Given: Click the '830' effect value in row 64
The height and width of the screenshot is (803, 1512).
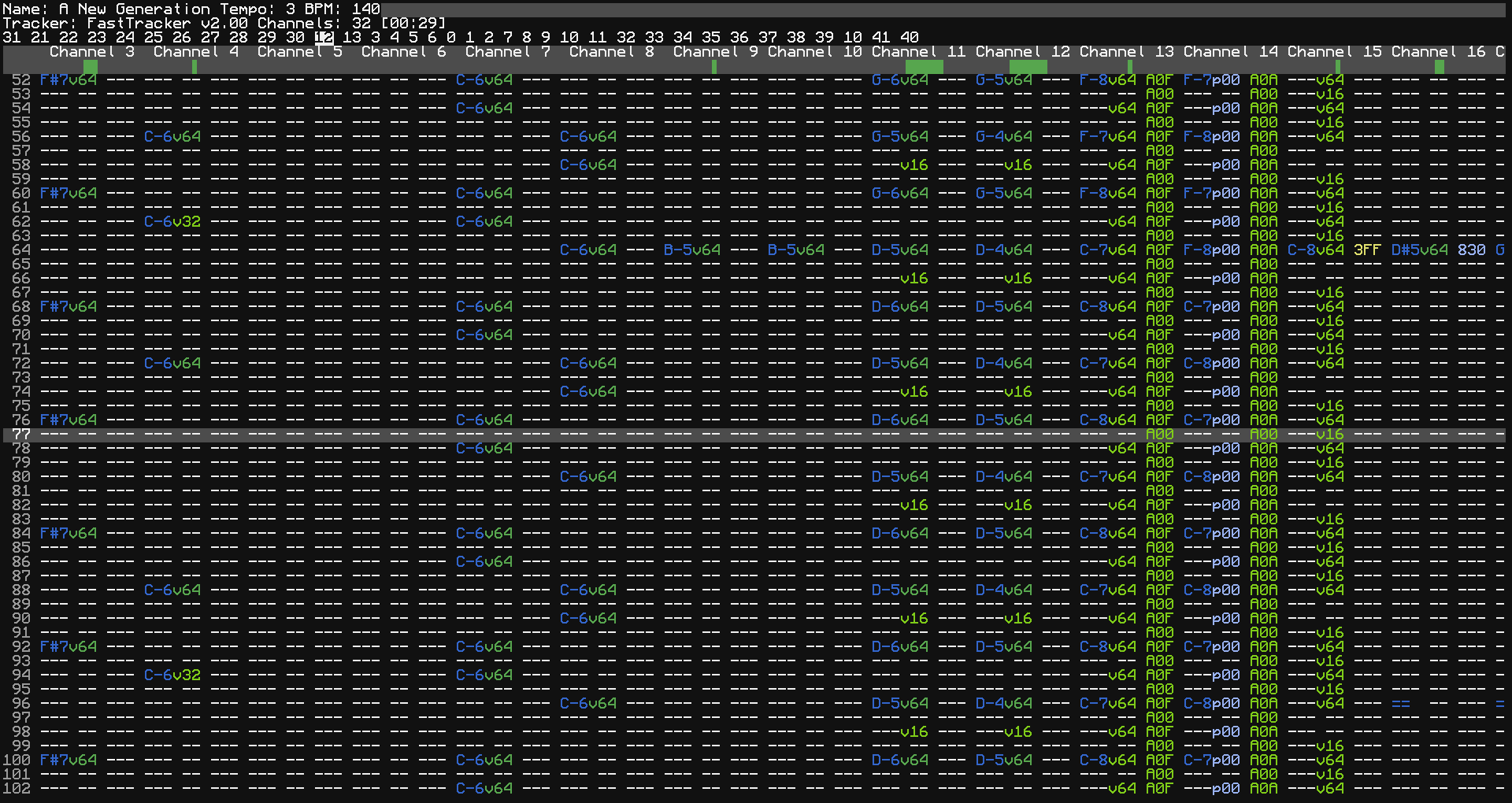Looking at the screenshot, I should click(1472, 250).
